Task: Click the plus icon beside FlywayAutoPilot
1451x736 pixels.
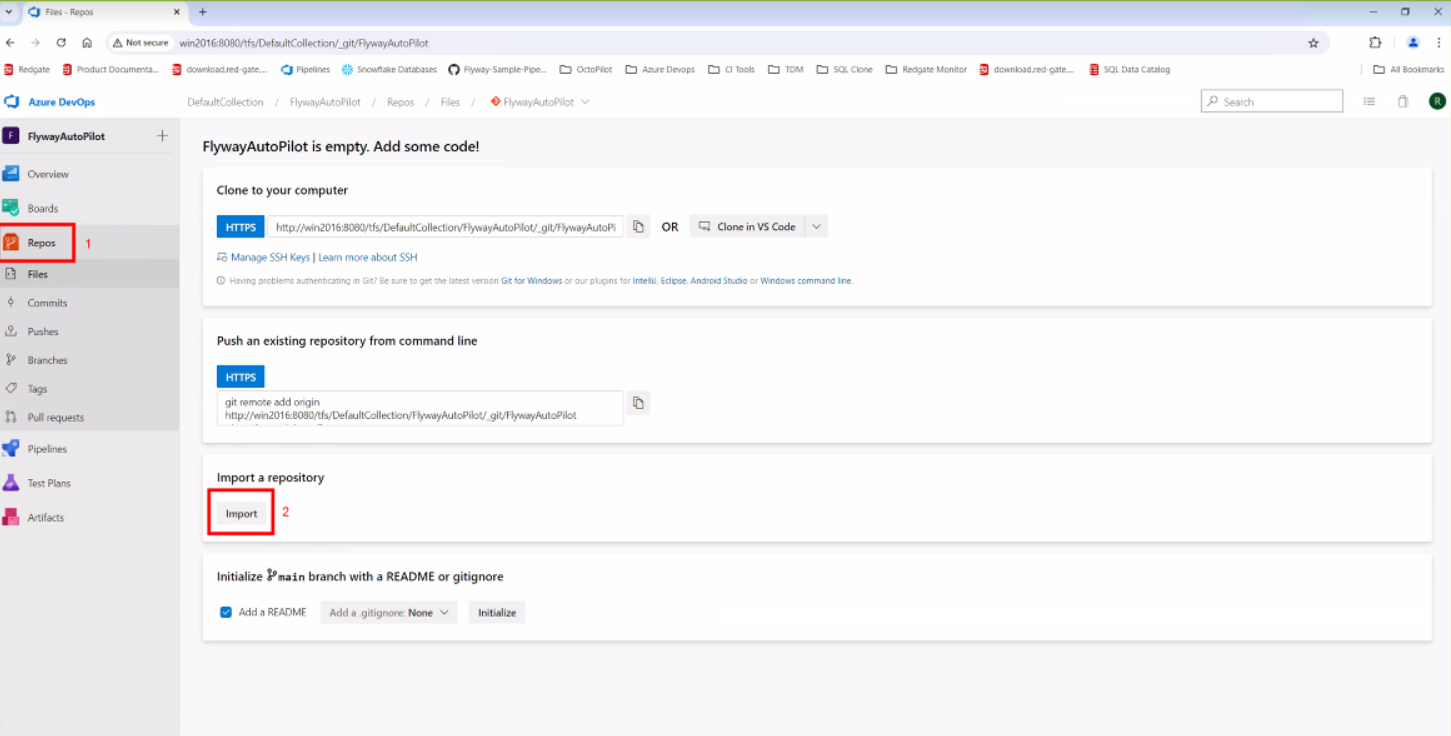Action: coord(162,136)
